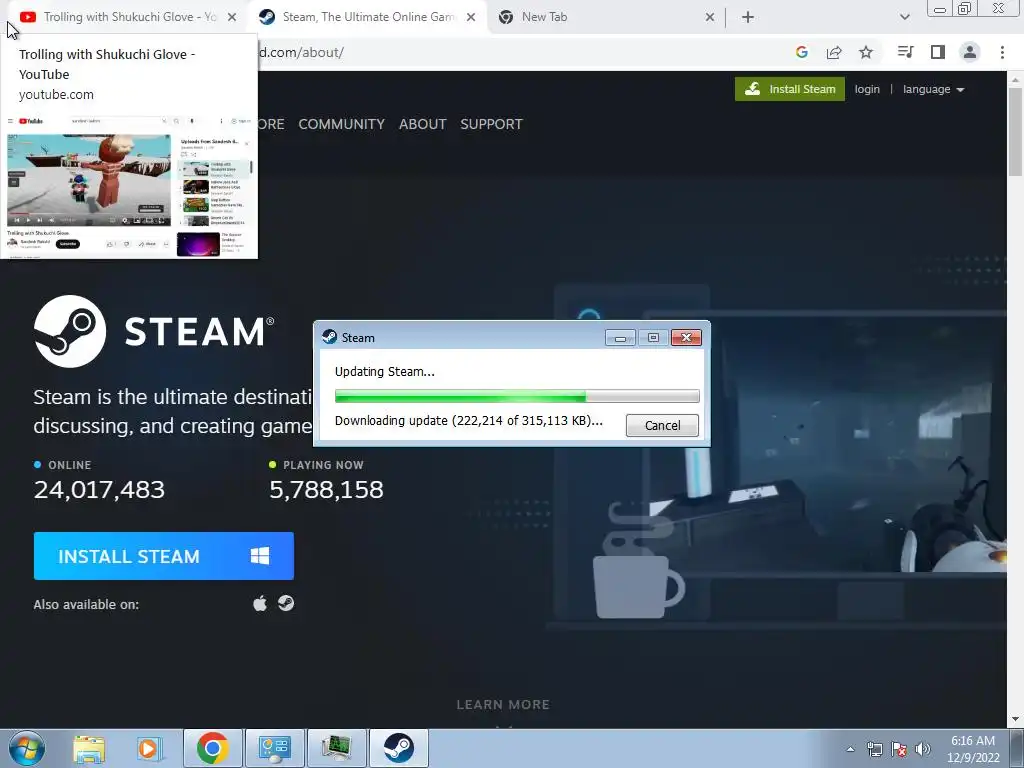Viewport: 1024px width, 768px height.
Task: Click the login link
Action: pos(867,89)
